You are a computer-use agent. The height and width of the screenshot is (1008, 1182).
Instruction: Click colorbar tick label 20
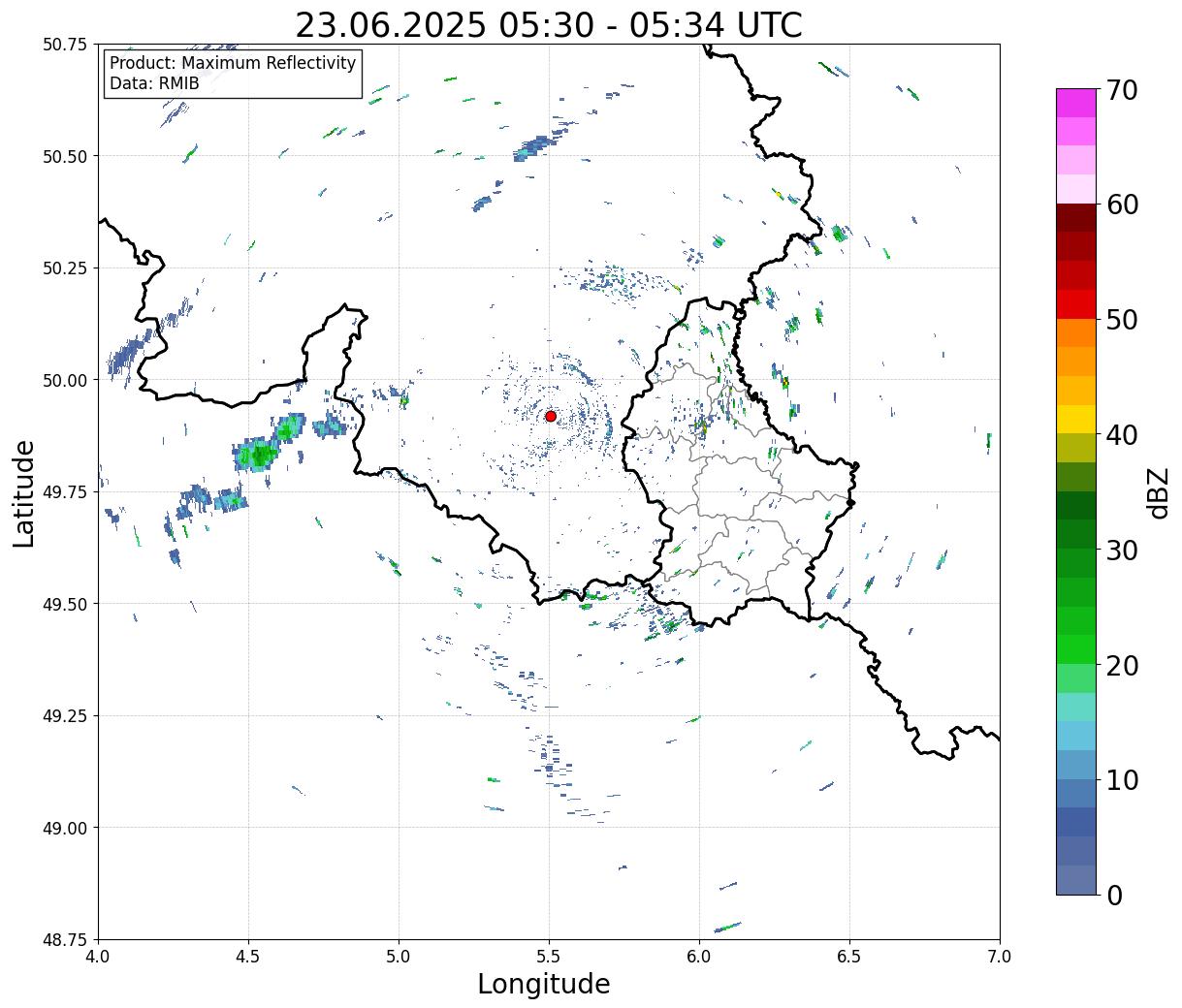[1122, 666]
